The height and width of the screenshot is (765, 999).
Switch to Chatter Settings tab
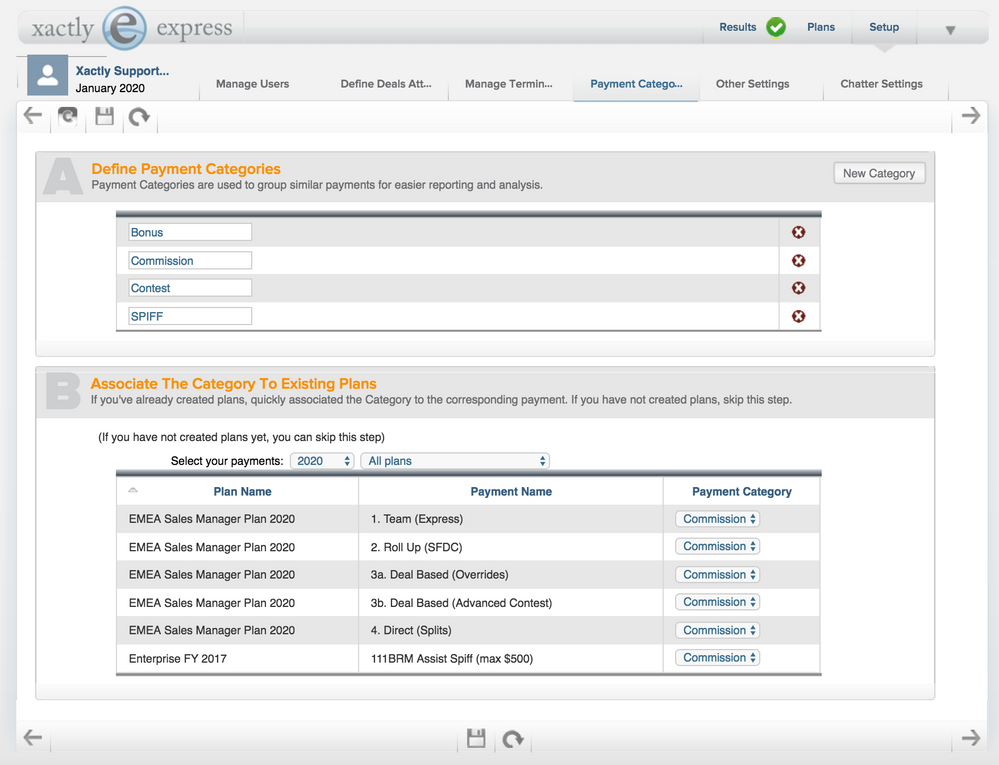point(881,84)
